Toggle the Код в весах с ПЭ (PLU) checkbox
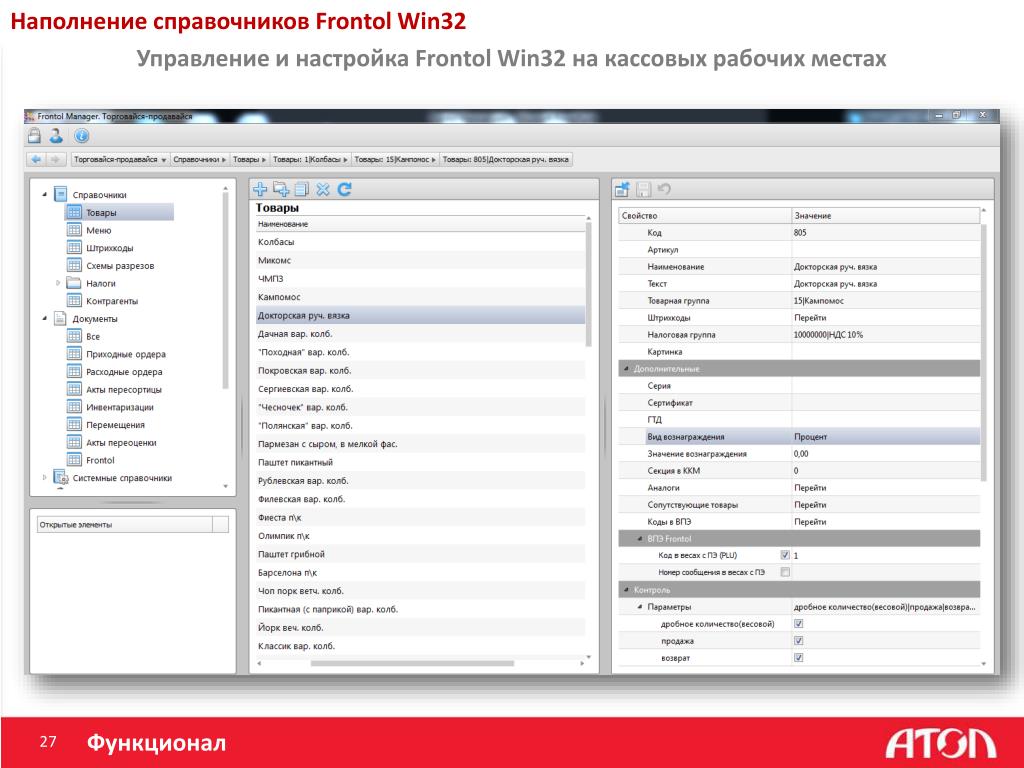The width and height of the screenshot is (1024, 768). tap(785, 555)
